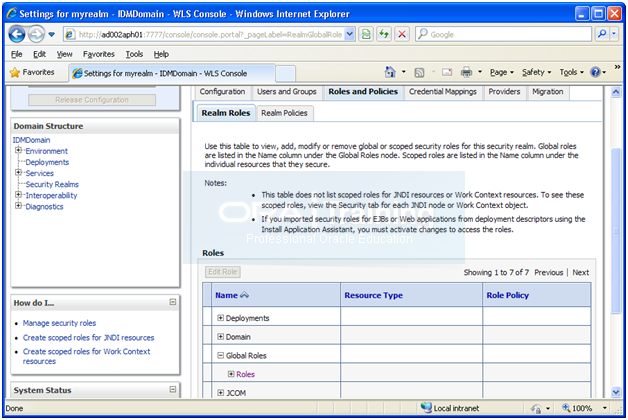Select the Realm Roles sub-tab

[x=226, y=113]
